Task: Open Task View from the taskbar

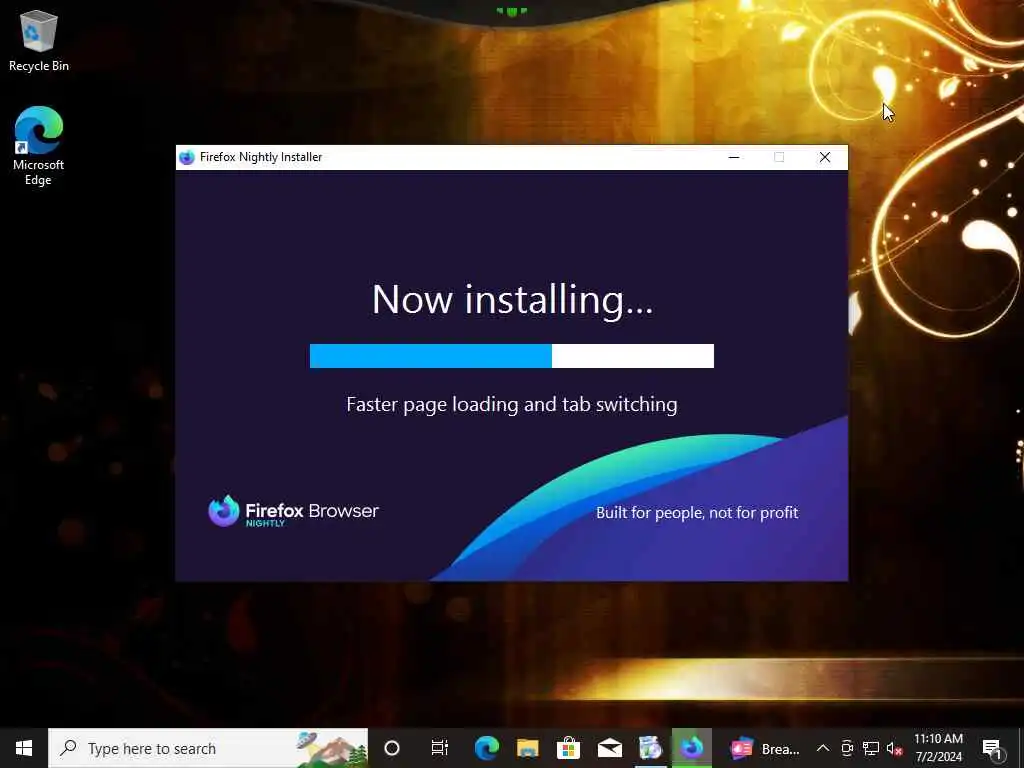Action: (x=440, y=748)
